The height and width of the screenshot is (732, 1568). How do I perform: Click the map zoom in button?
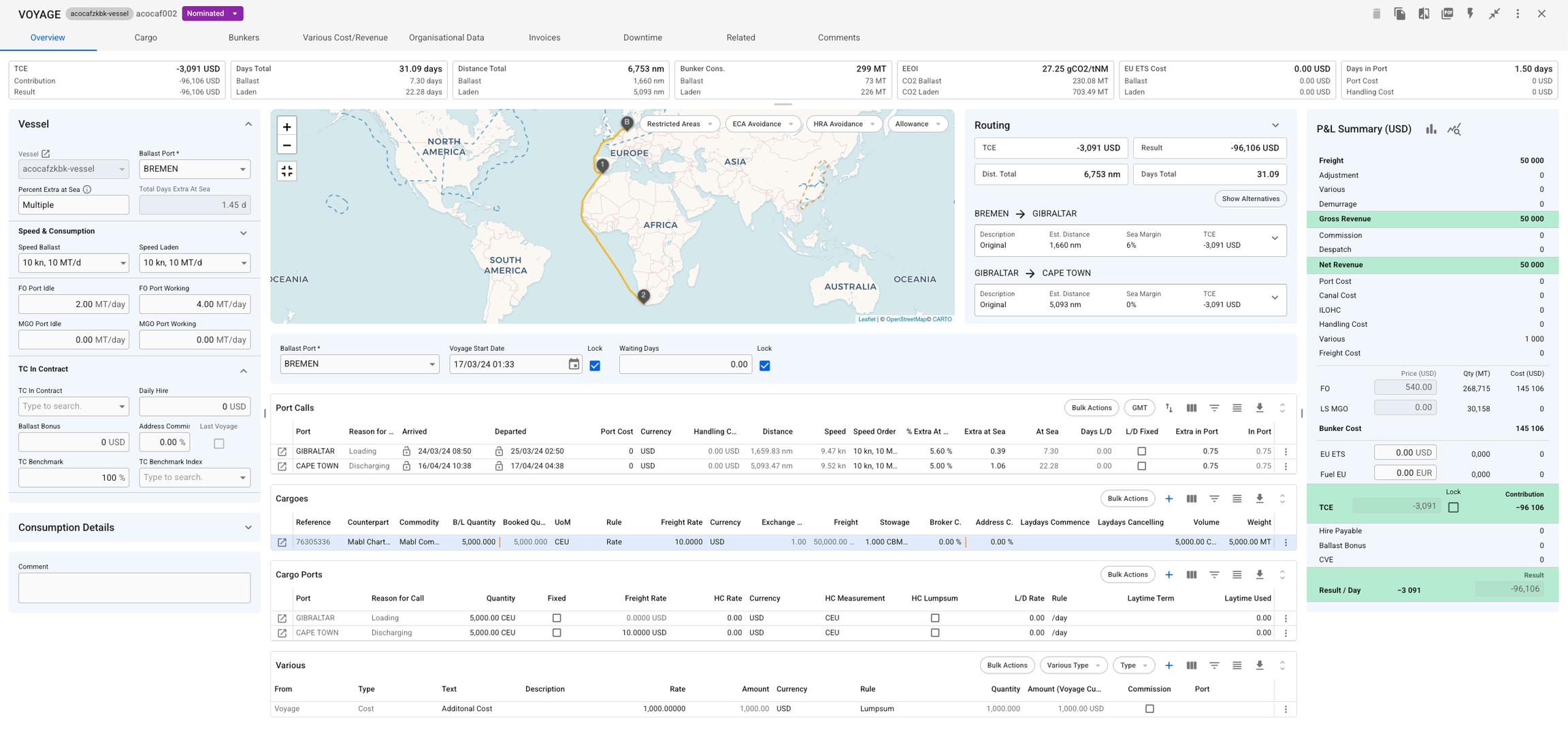coord(287,127)
